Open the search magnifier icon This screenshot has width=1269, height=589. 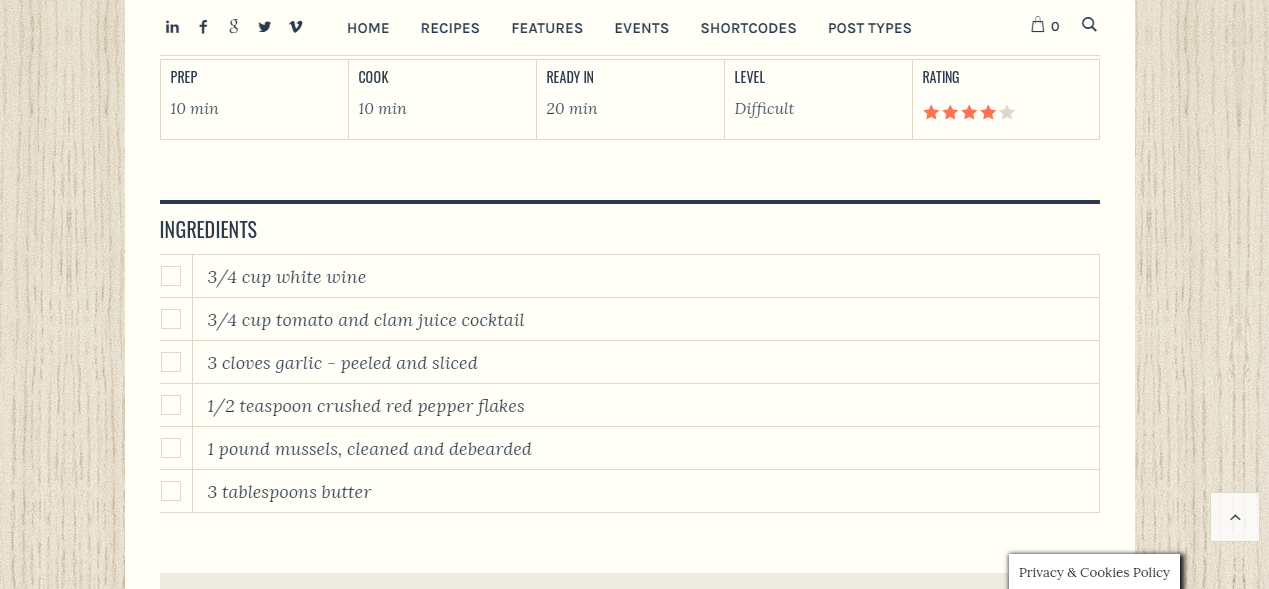[x=1089, y=24]
